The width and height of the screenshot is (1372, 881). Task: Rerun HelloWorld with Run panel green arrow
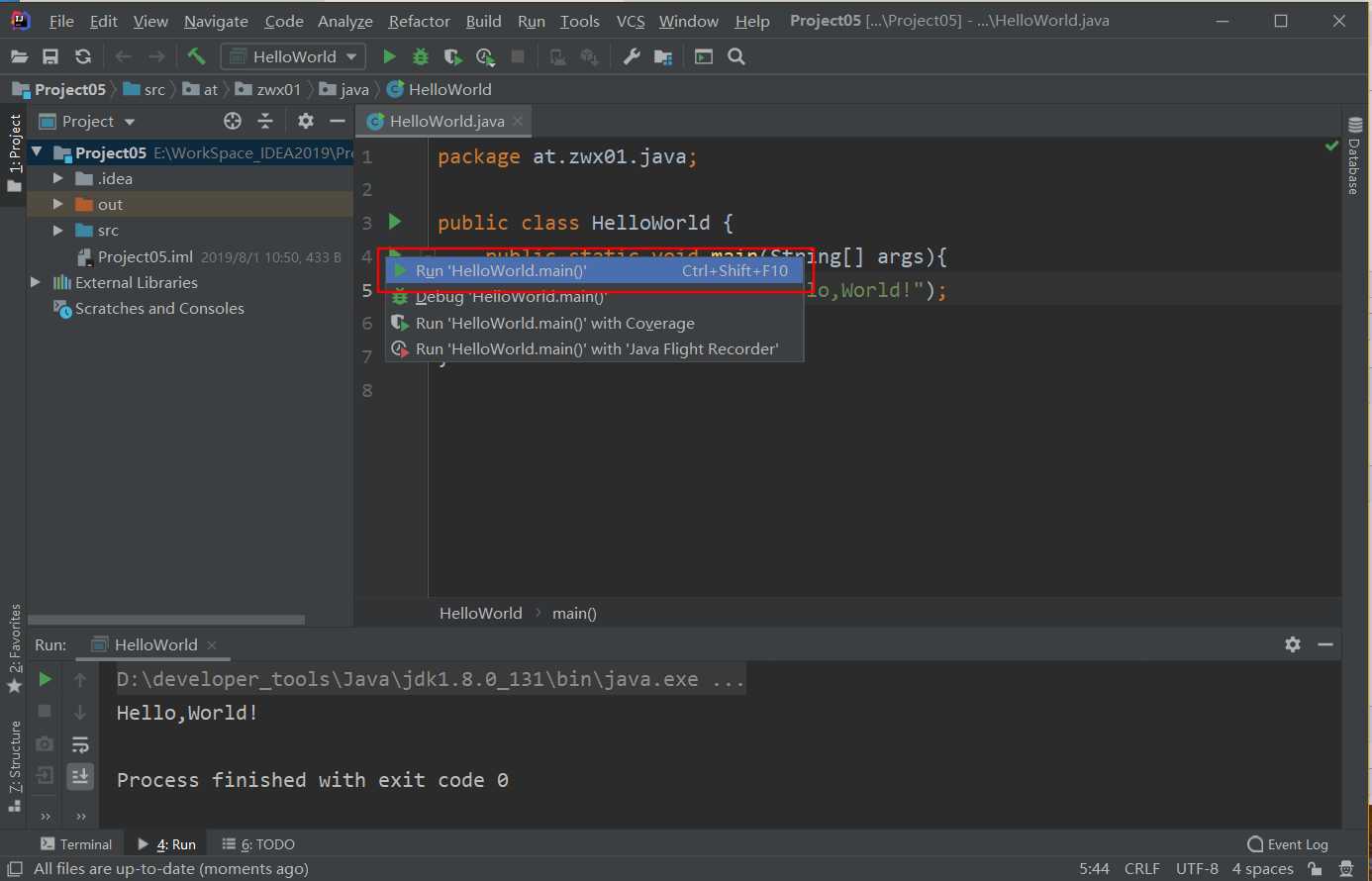coord(45,679)
